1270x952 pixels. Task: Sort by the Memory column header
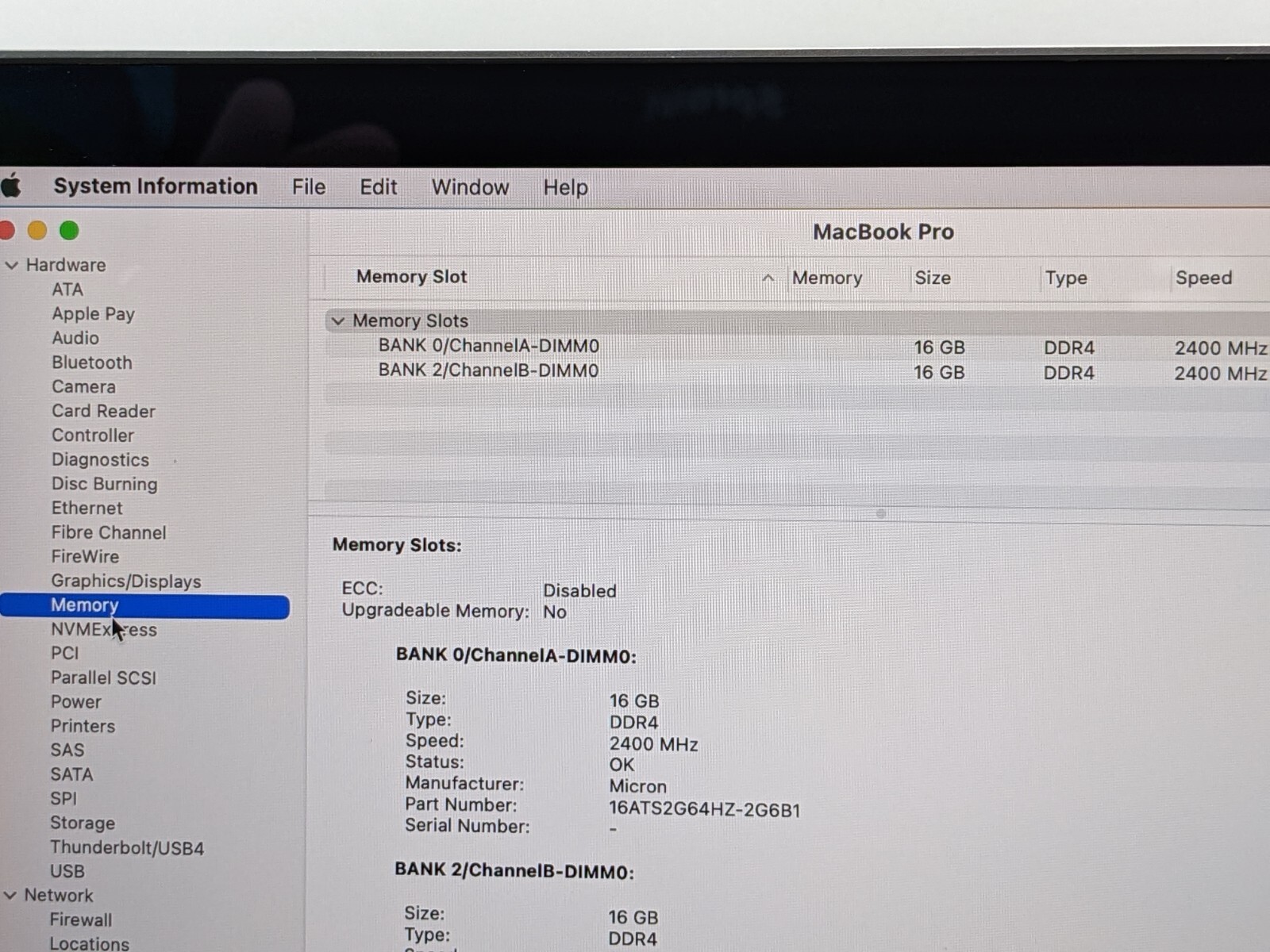coord(827,278)
